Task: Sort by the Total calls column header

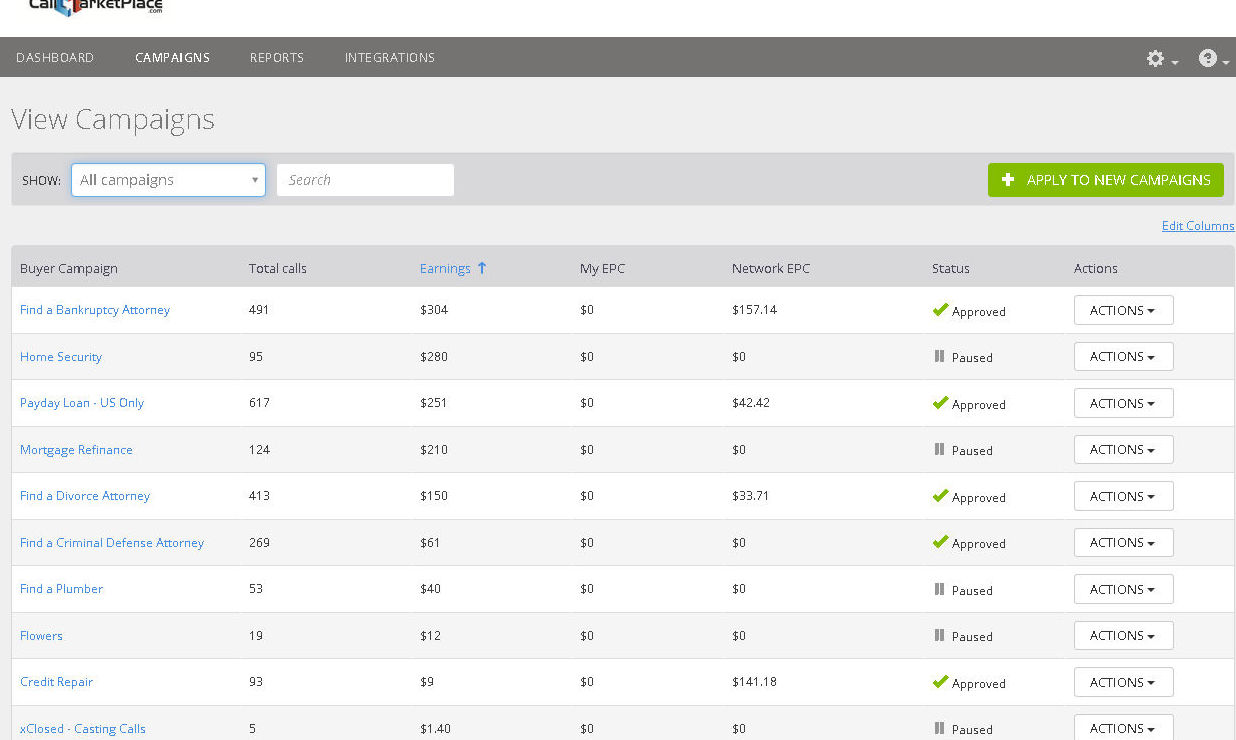Action: tap(278, 268)
